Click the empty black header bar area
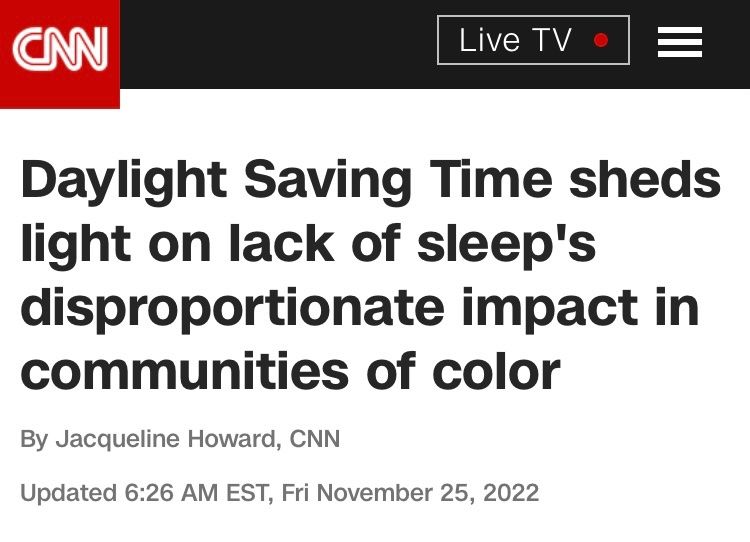Image resolution: width=750 pixels, height=542 pixels. 280,42
